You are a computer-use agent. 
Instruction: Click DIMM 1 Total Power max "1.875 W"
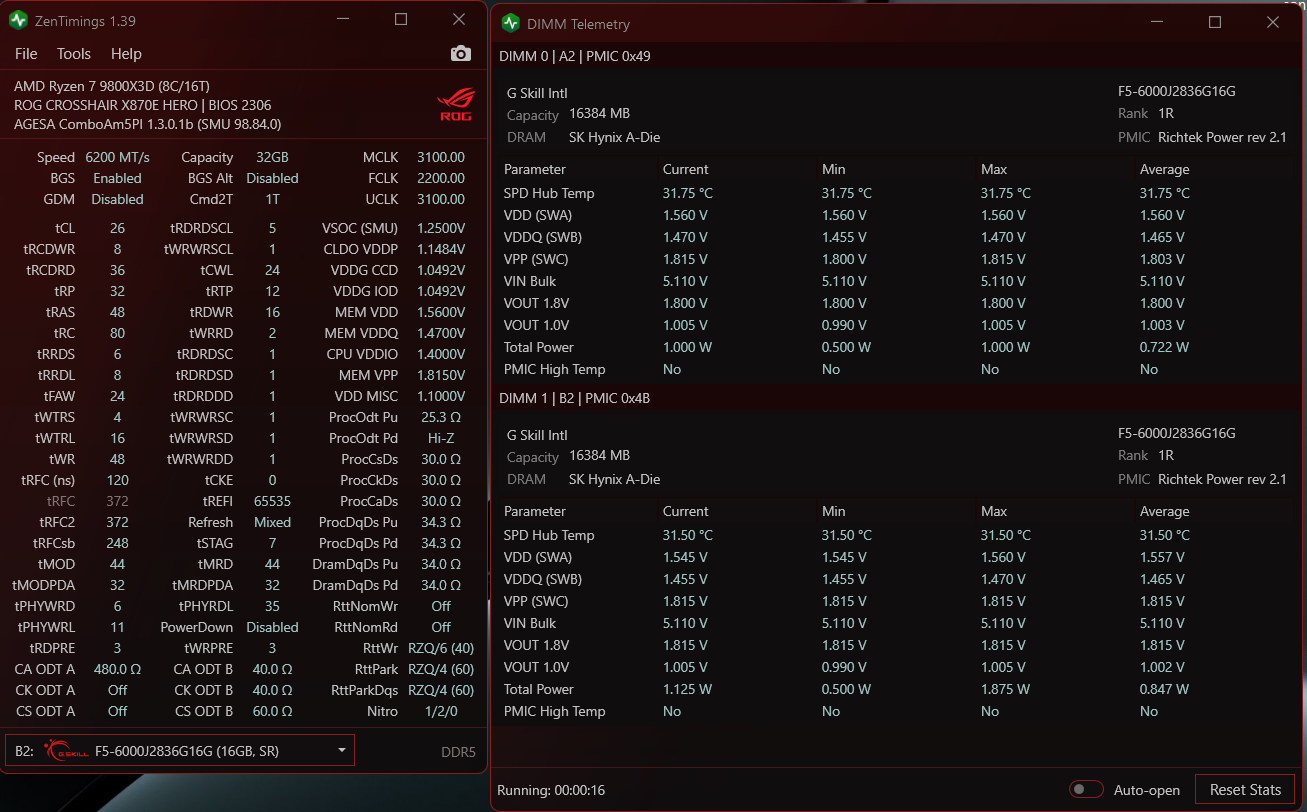coord(1005,689)
